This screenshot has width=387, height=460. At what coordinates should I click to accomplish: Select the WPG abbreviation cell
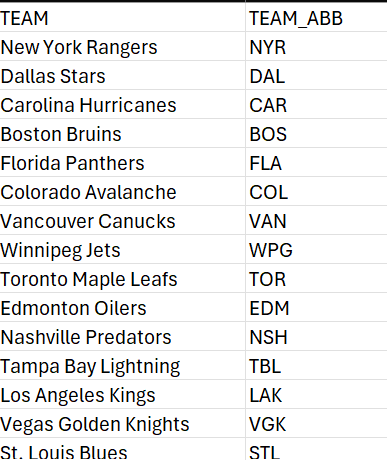(316, 250)
